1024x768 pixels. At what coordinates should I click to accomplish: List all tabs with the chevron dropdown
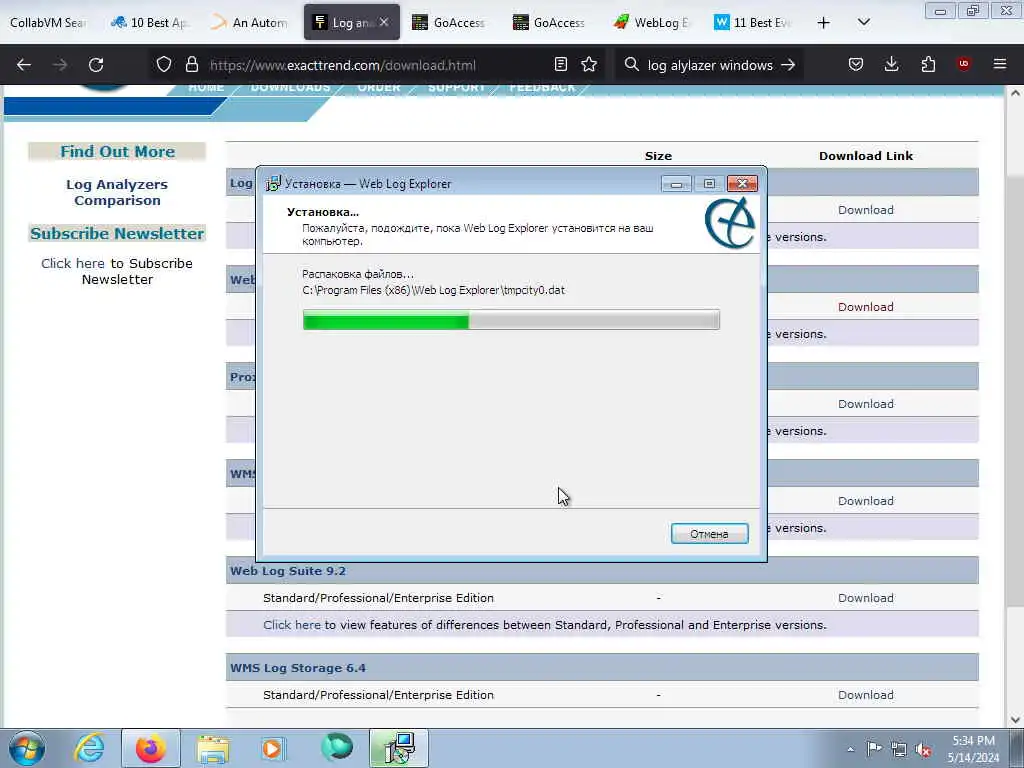tap(863, 22)
